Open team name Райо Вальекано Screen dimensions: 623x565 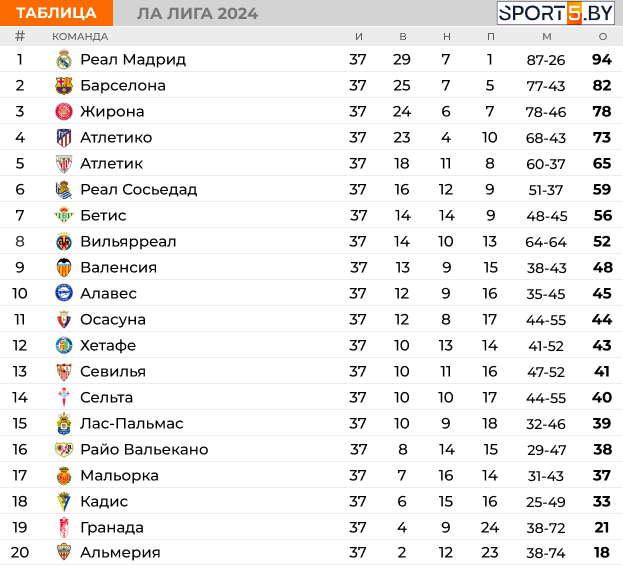pyautogui.click(x=144, y=450)
